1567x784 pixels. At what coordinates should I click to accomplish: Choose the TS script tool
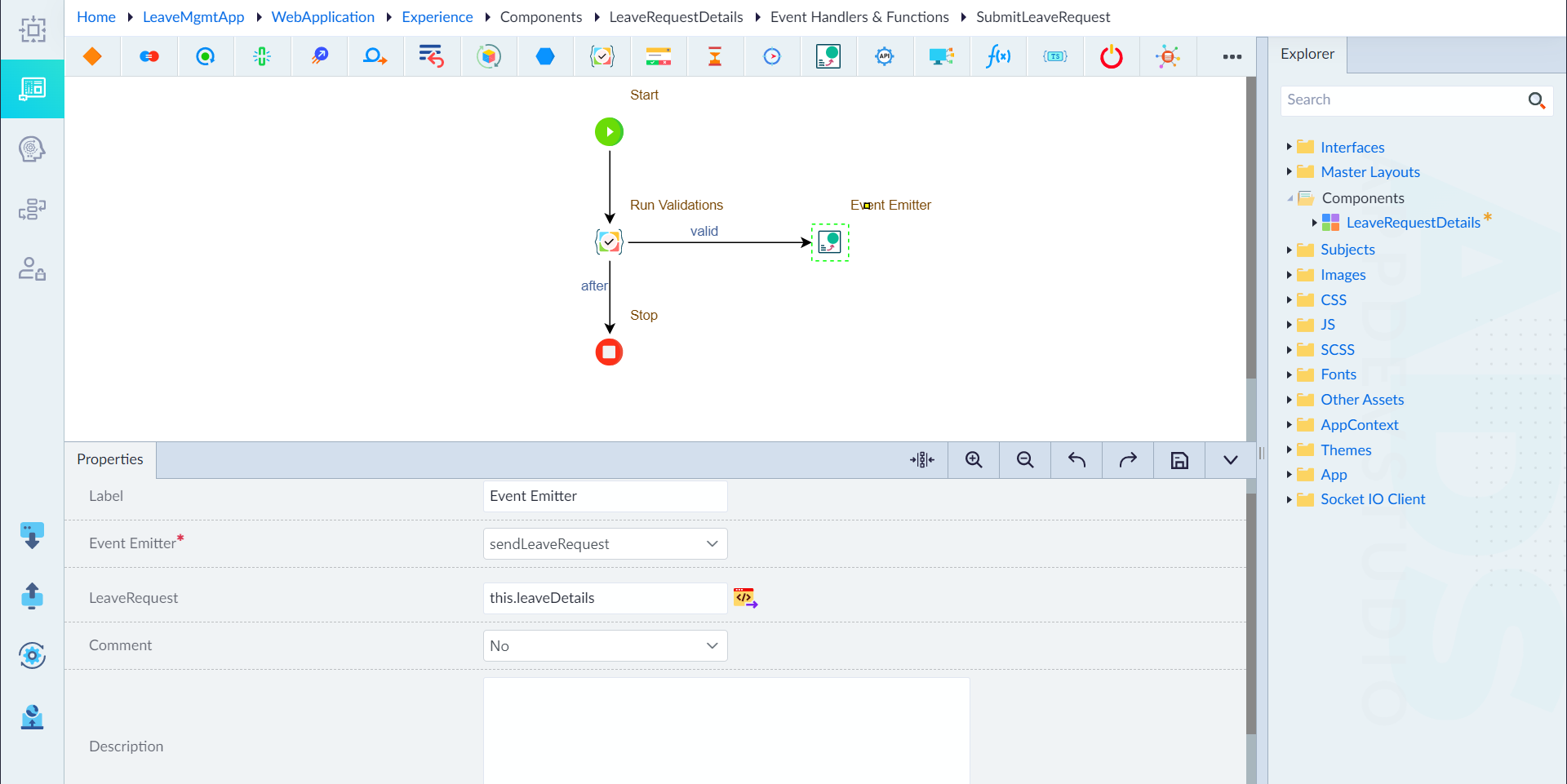pos(1055,56)
